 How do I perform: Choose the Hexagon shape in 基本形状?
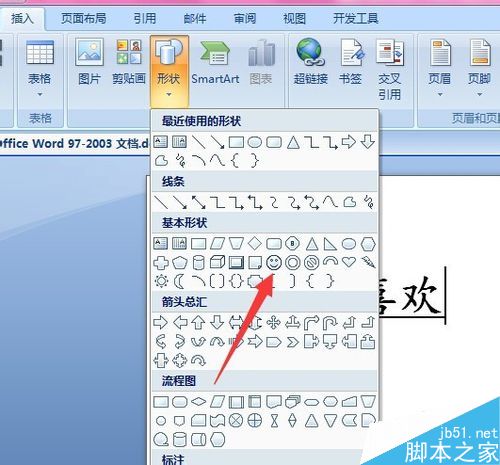(368, 244)
